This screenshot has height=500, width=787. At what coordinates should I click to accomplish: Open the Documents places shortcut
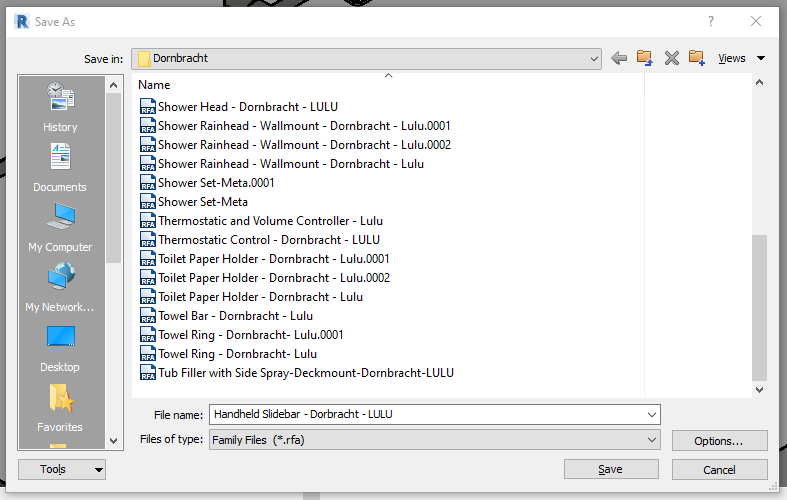click(x=60, y=168)
